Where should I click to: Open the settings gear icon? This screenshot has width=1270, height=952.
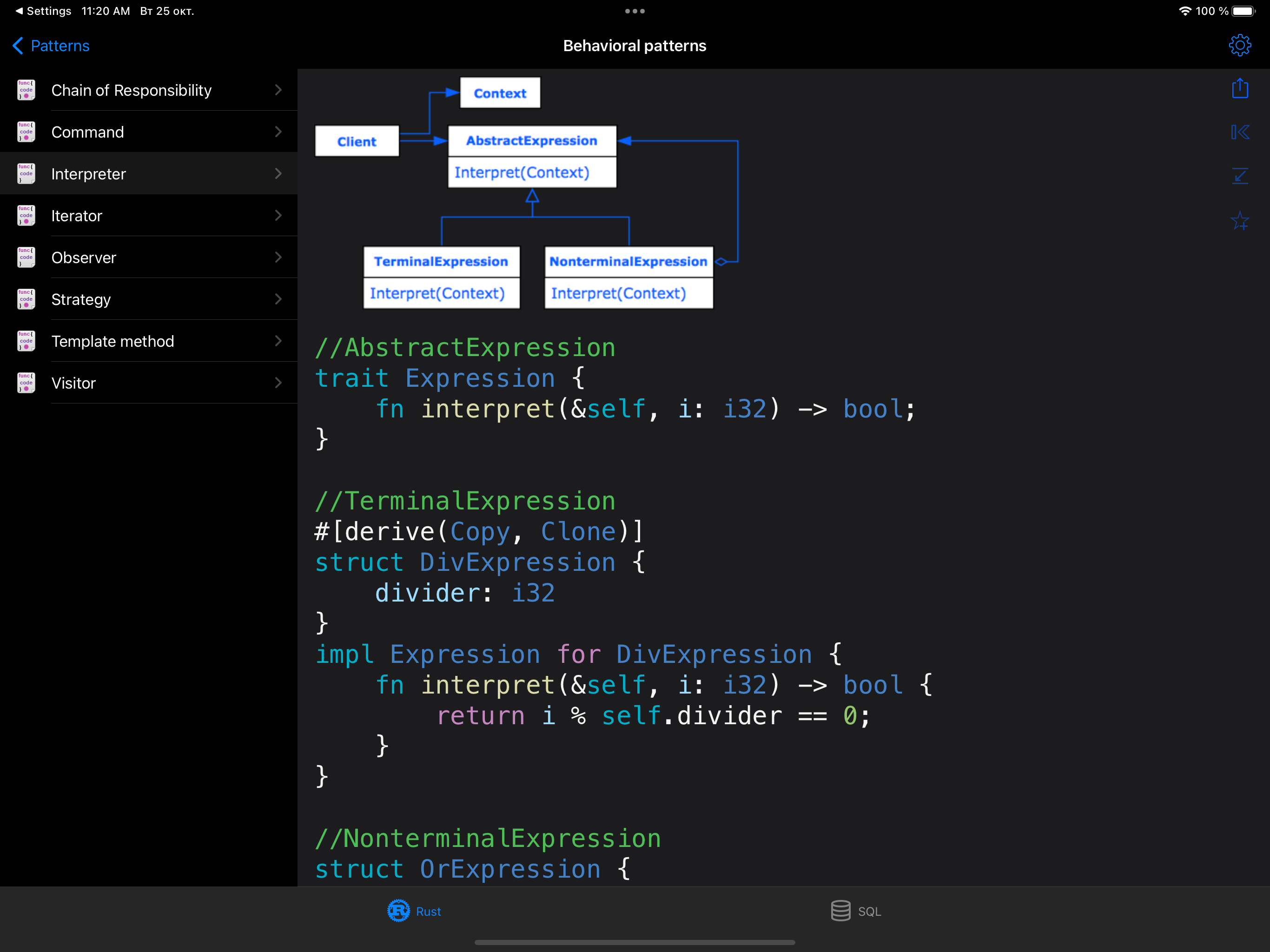(1240, 46)
